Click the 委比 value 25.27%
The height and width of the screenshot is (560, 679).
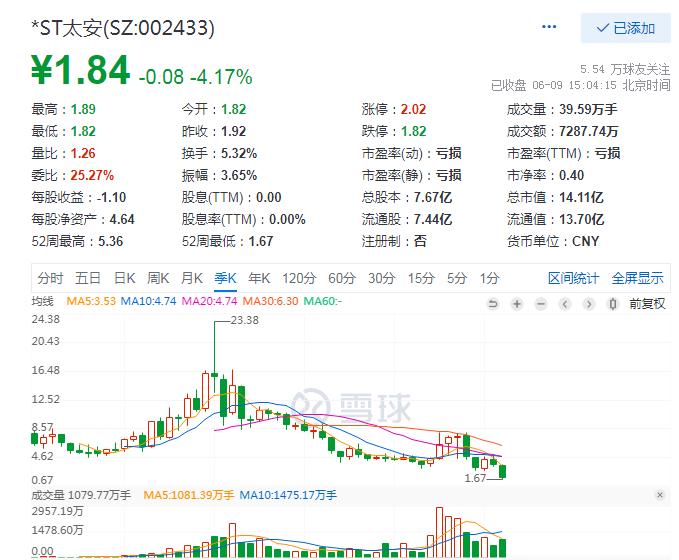tap(92, 175)
